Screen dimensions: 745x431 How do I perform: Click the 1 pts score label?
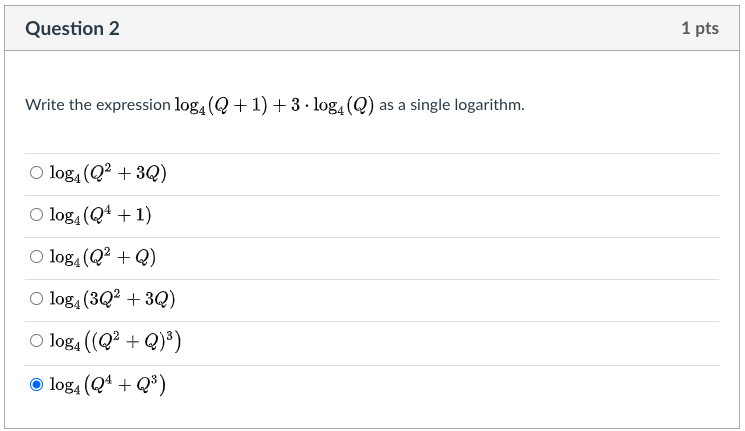700,28
